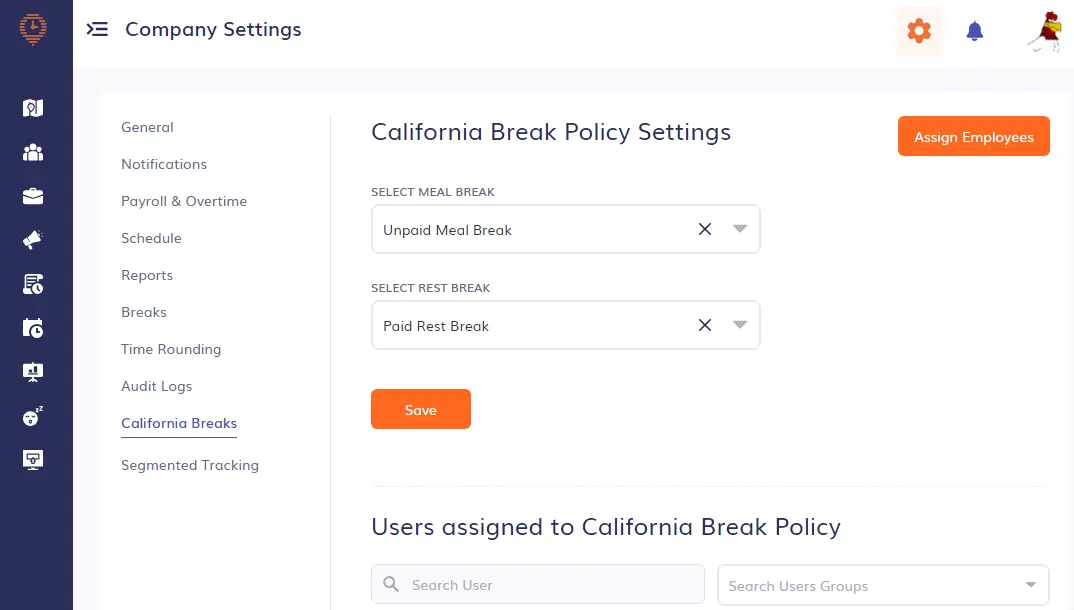Open the Kiosk monitor icon in sidebar
The image size is (1074, 610).
[33, 459]
